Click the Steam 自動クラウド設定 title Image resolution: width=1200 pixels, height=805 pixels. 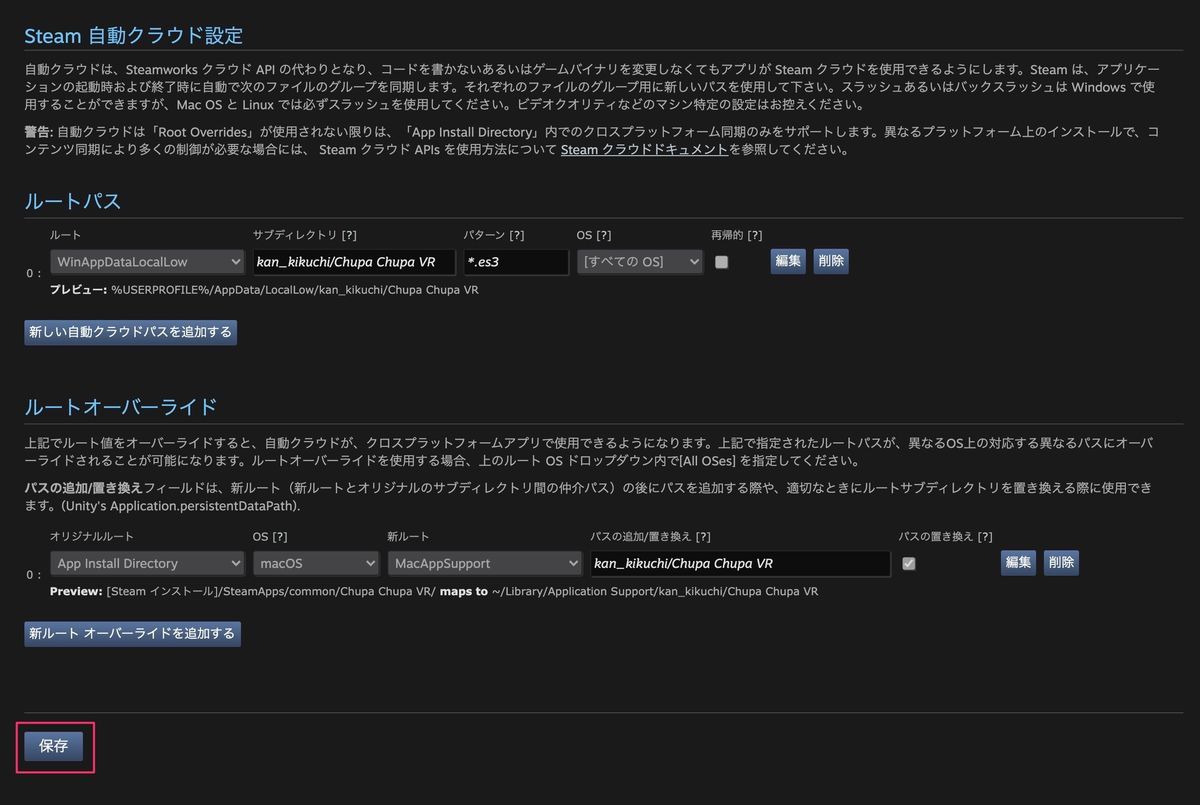[134, 36]
